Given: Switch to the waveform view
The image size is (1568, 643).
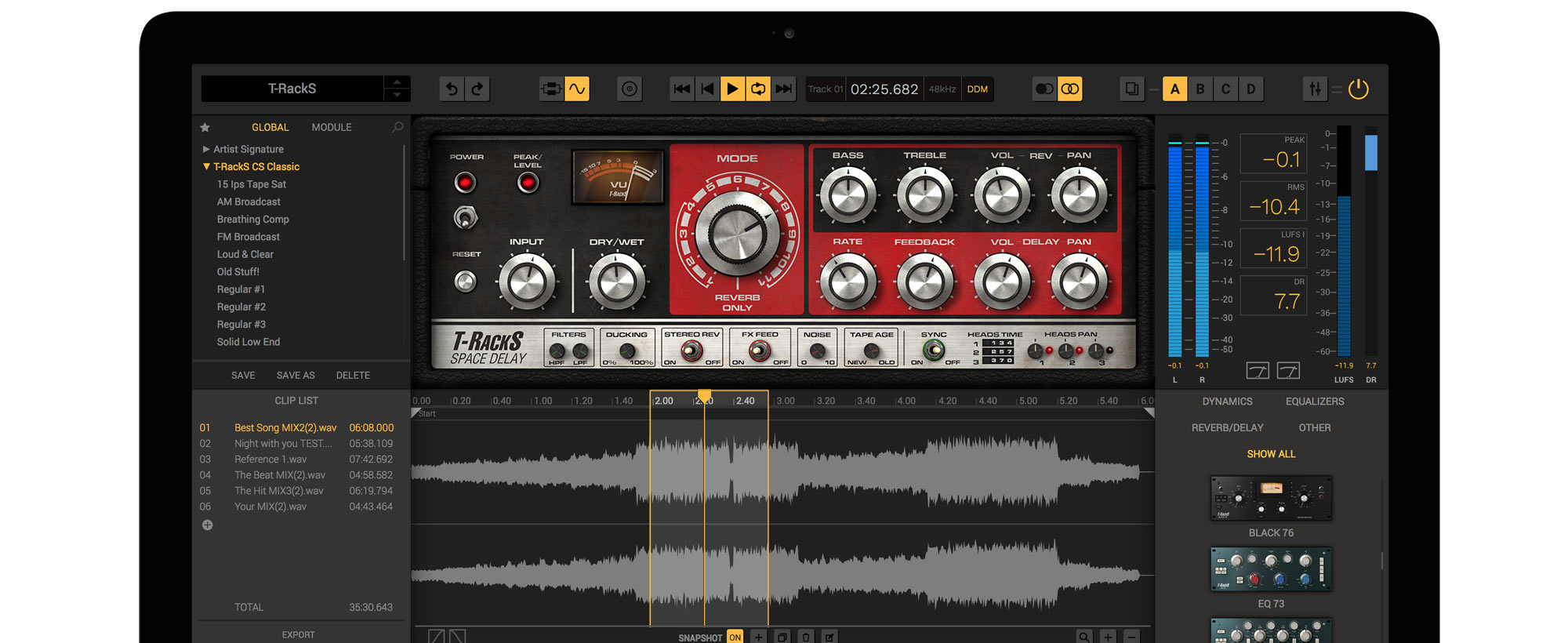Looking at the screenshot, I should pyautogui.click(x=577, y=89).
